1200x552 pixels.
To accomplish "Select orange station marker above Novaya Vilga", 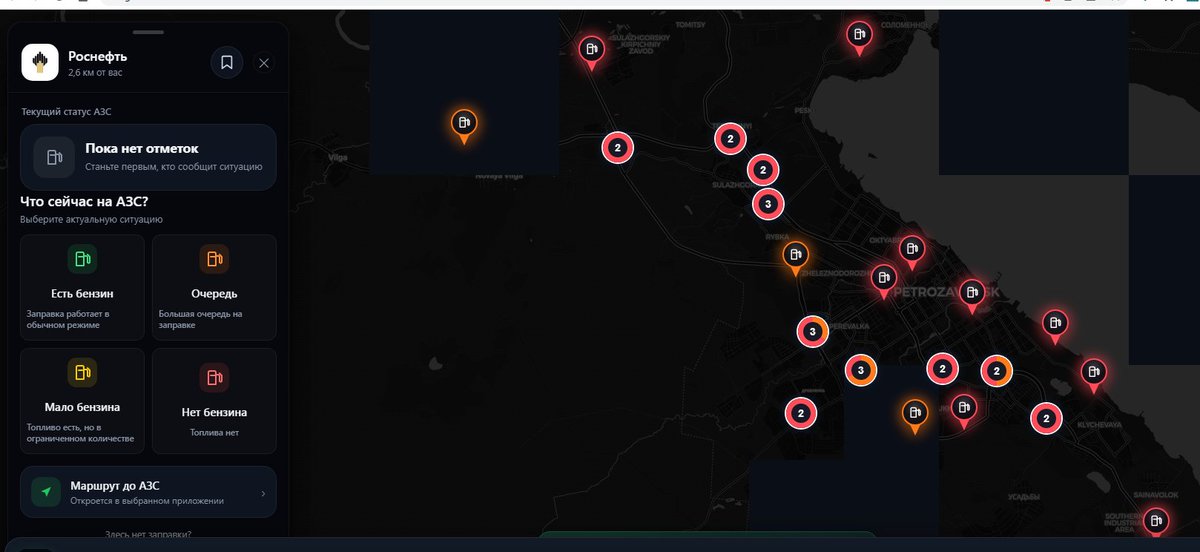I will coord(464,126).
